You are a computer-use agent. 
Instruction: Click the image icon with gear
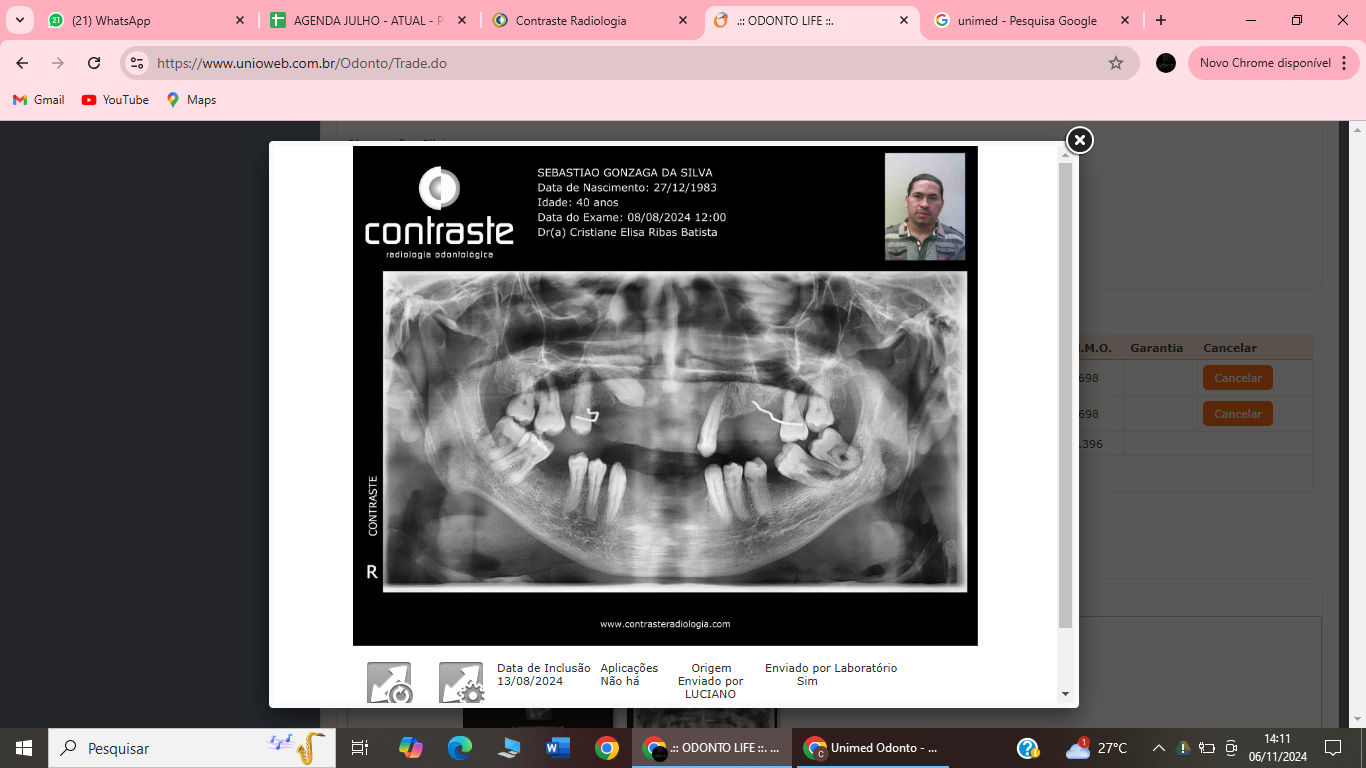click(x=461, y=683)
